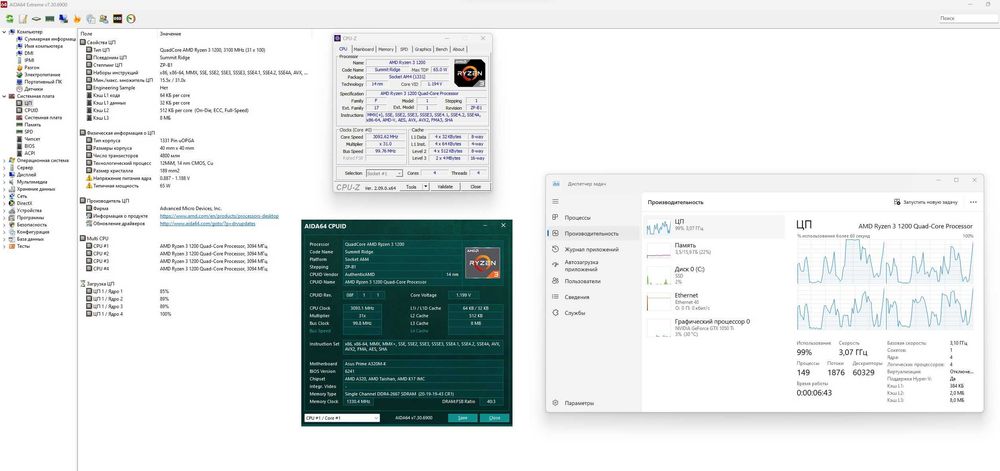Collapse the Системная плата tree node
The image size is (1000, 471).
(3, 96)
